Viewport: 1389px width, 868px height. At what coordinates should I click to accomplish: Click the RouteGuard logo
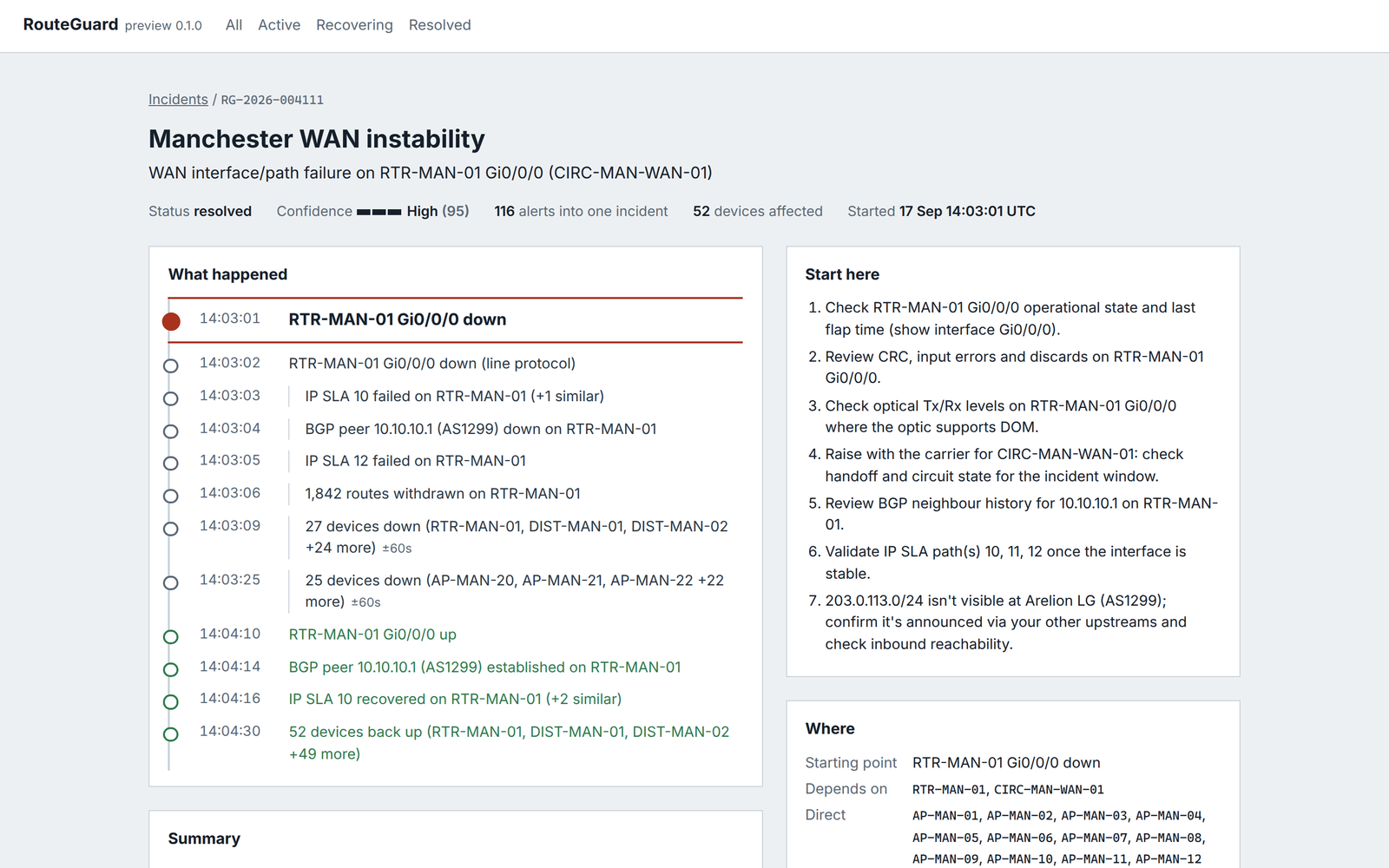pos(70,24)
